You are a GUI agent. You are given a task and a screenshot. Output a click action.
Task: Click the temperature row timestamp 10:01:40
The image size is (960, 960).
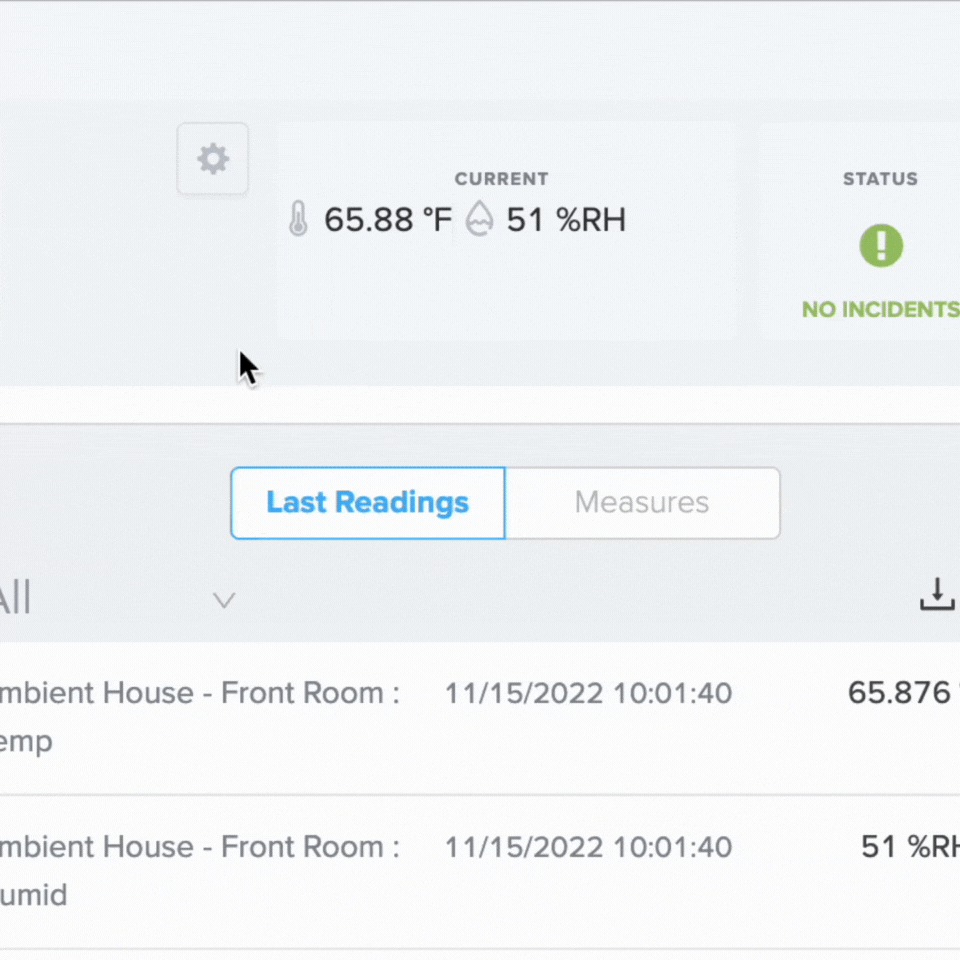[673, 694]
